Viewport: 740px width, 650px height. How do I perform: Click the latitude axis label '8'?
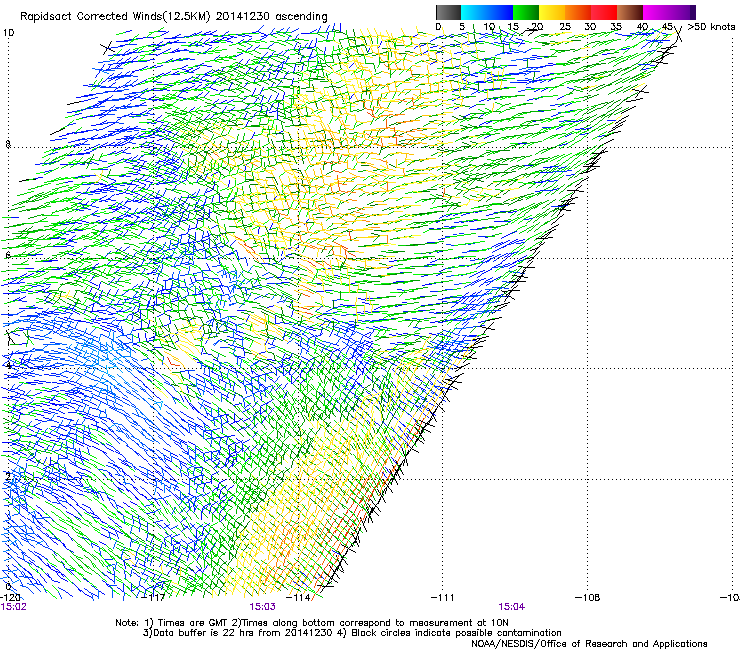point(8,144)
